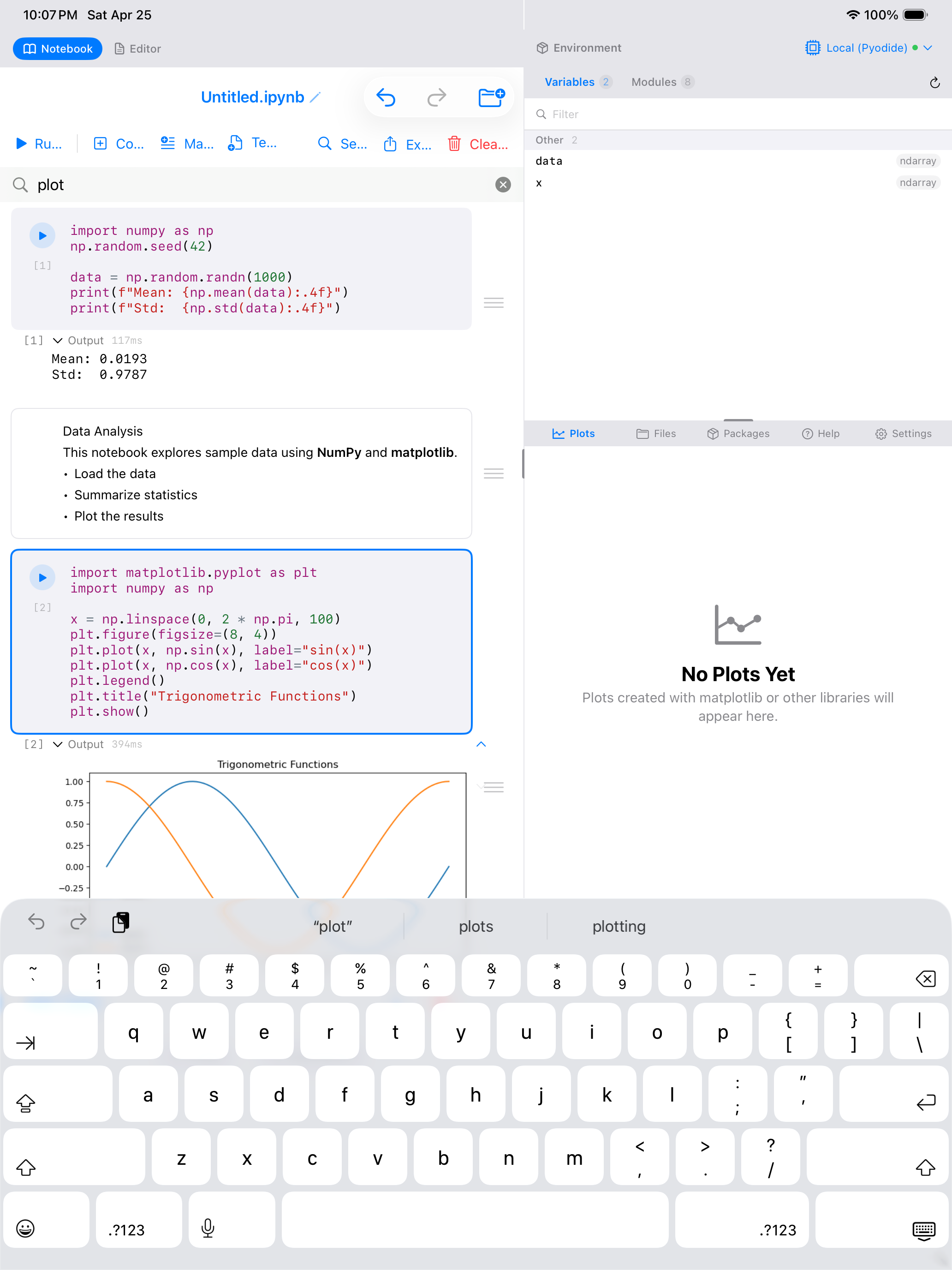Screen dimensions: 952x1270
Task: Toggle the Se... search toolbar button
Action: pyautogui.click(x=343, y=144)
